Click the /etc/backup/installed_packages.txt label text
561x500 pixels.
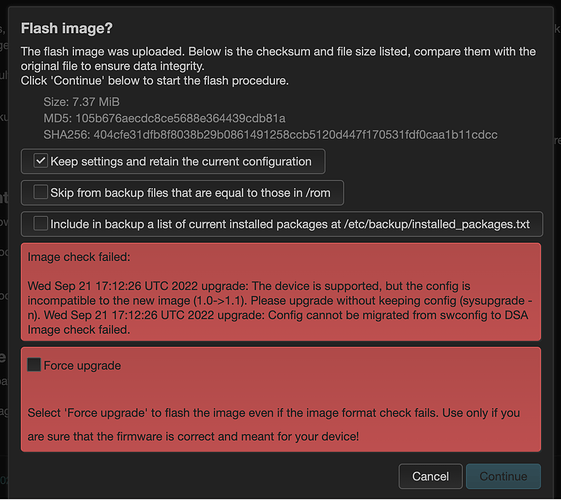(436, 224)
